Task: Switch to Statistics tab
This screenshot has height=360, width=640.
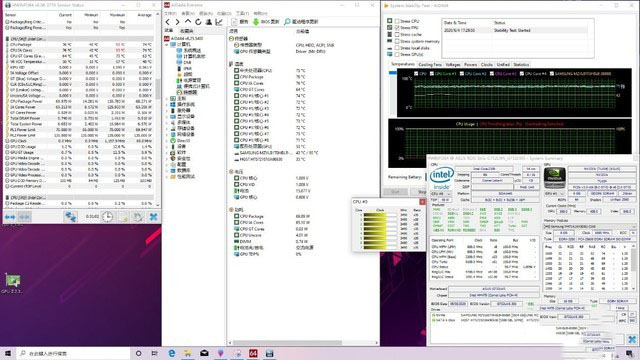Action: pyautogui.click(x=521, y=64)
